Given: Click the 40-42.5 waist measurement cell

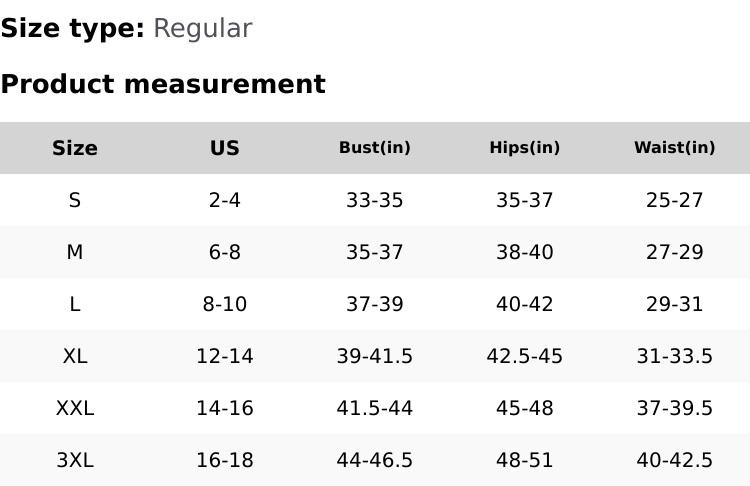Looking at the screenshot, I should click(675, 460).
